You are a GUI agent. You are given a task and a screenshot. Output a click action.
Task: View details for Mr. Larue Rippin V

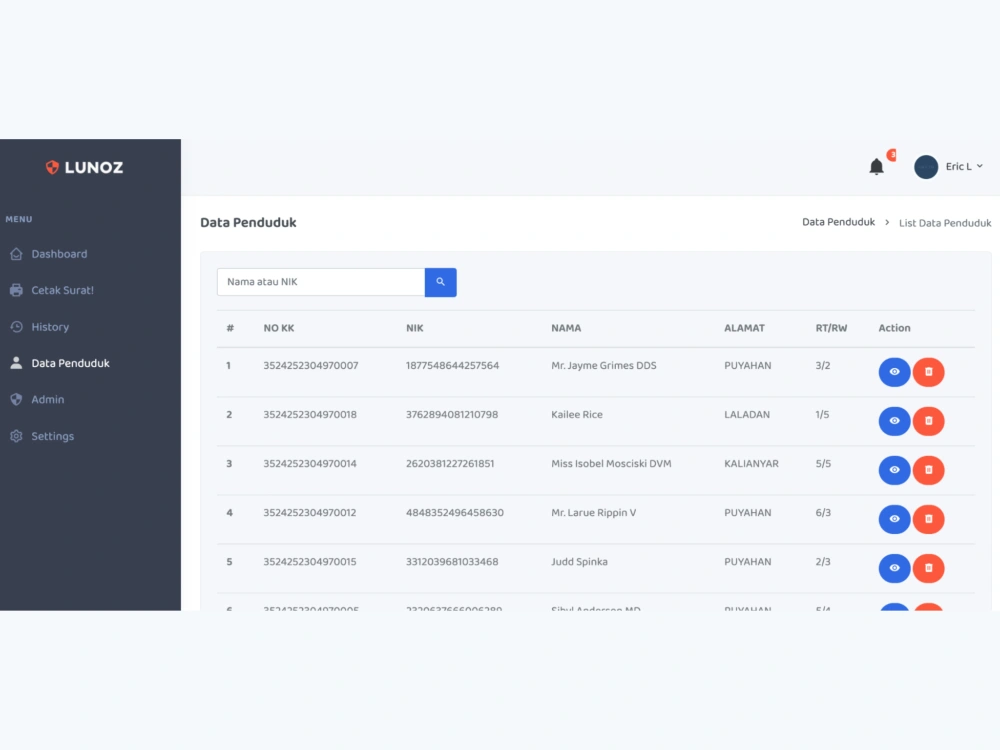[x=894, y=519]
